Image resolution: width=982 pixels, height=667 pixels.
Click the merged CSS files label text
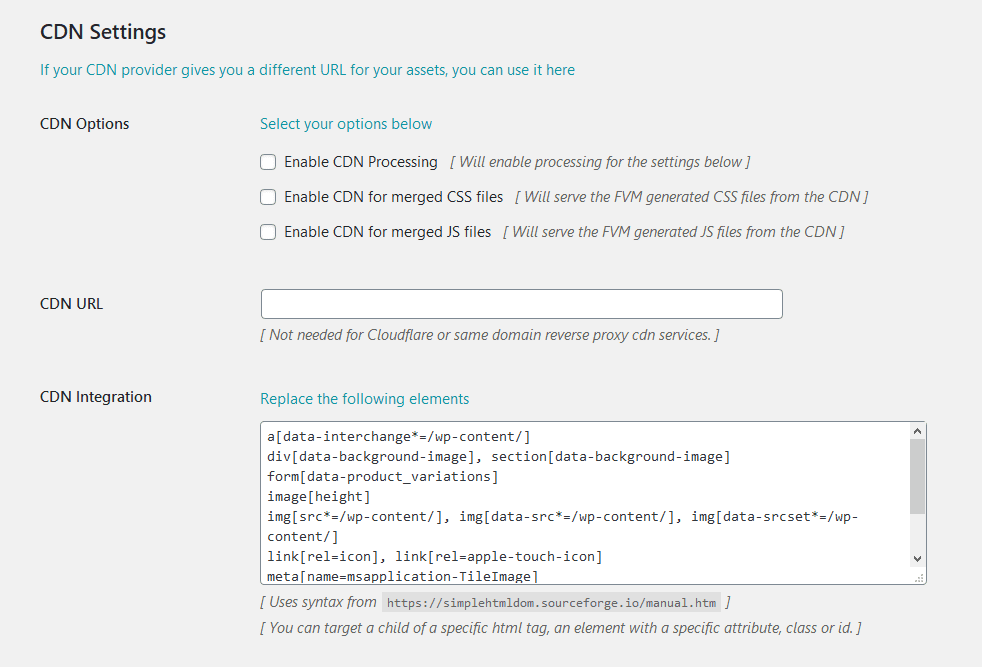[393, 197]
